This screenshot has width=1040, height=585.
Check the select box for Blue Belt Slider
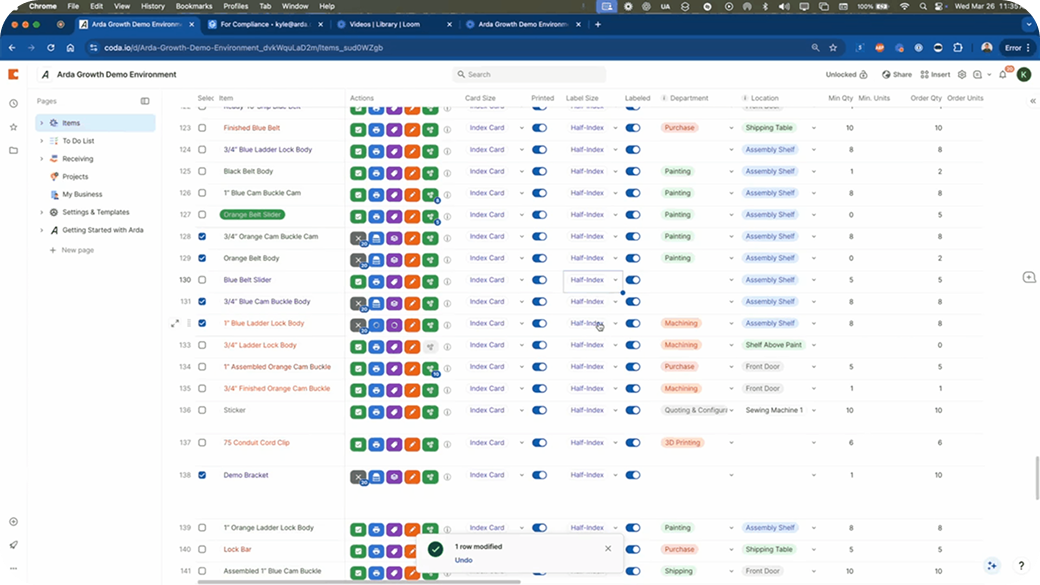(x=202, y=280)
